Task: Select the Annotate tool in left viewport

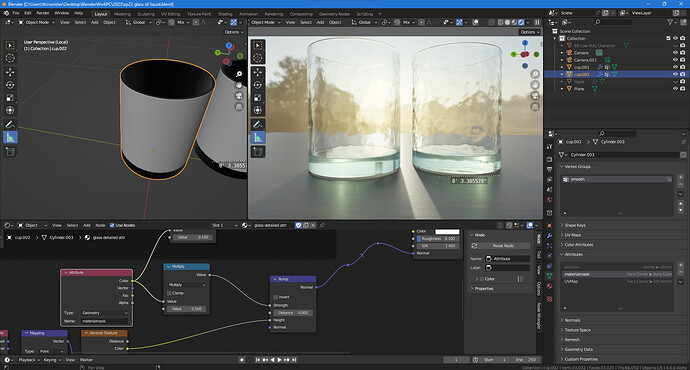Action: pyautogui.click(x=10, y=125)
